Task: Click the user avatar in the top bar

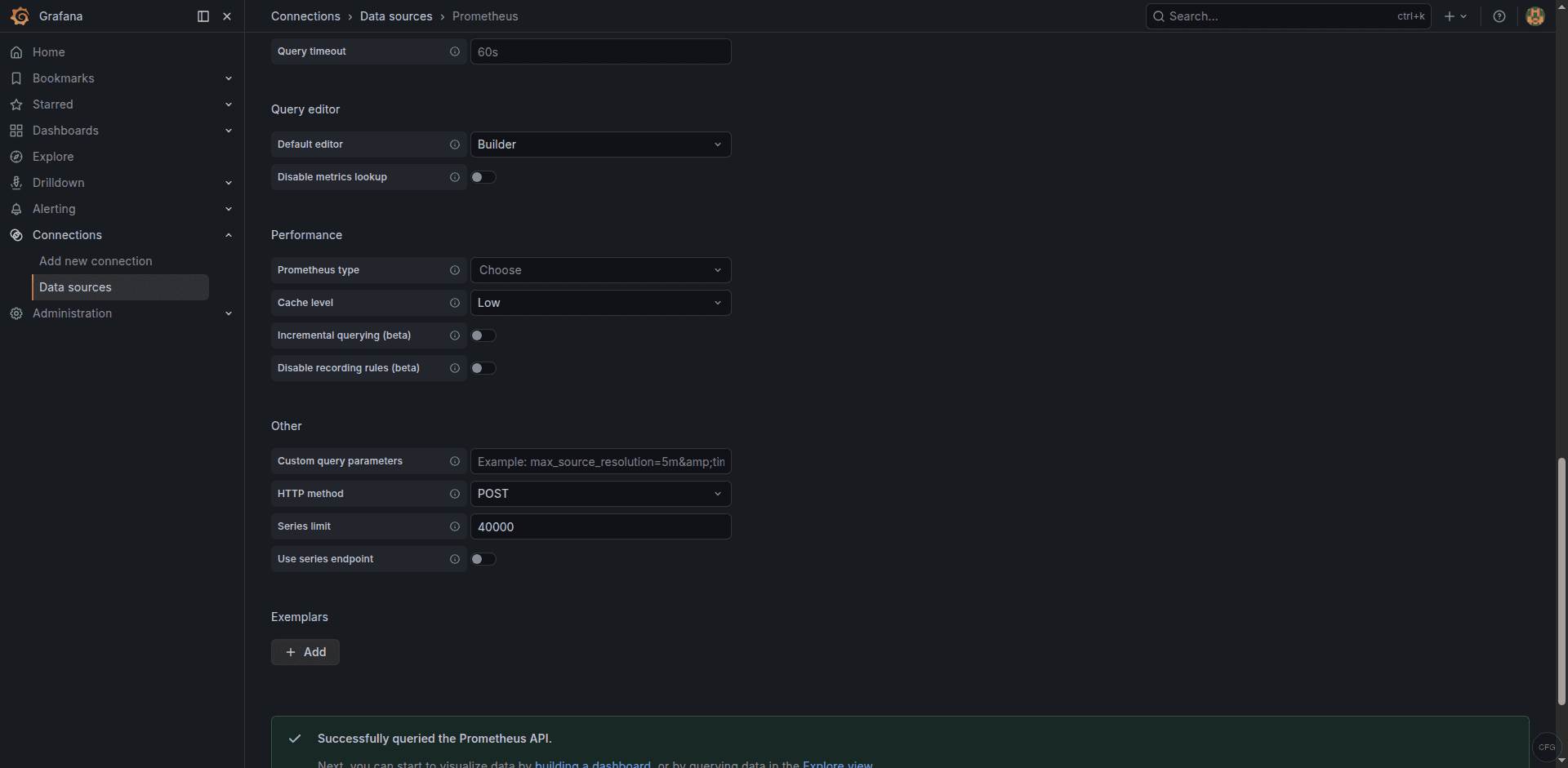Action: tap(1535, 16)
